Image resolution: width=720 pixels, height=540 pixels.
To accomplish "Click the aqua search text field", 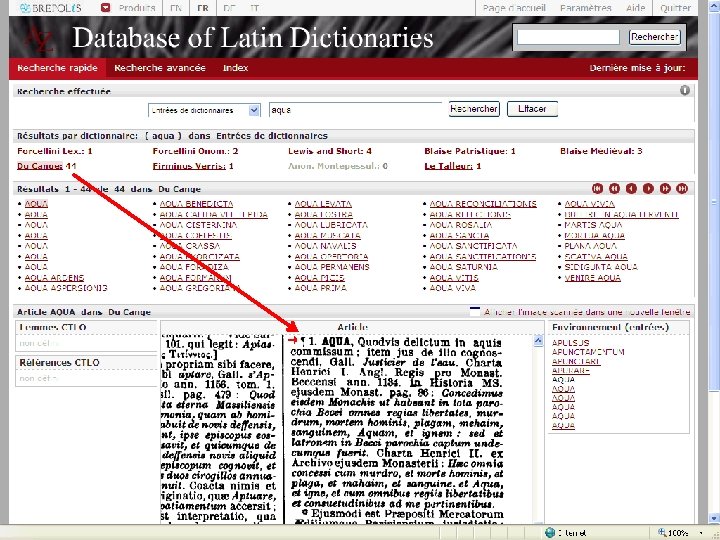I will tap(355, 110).
